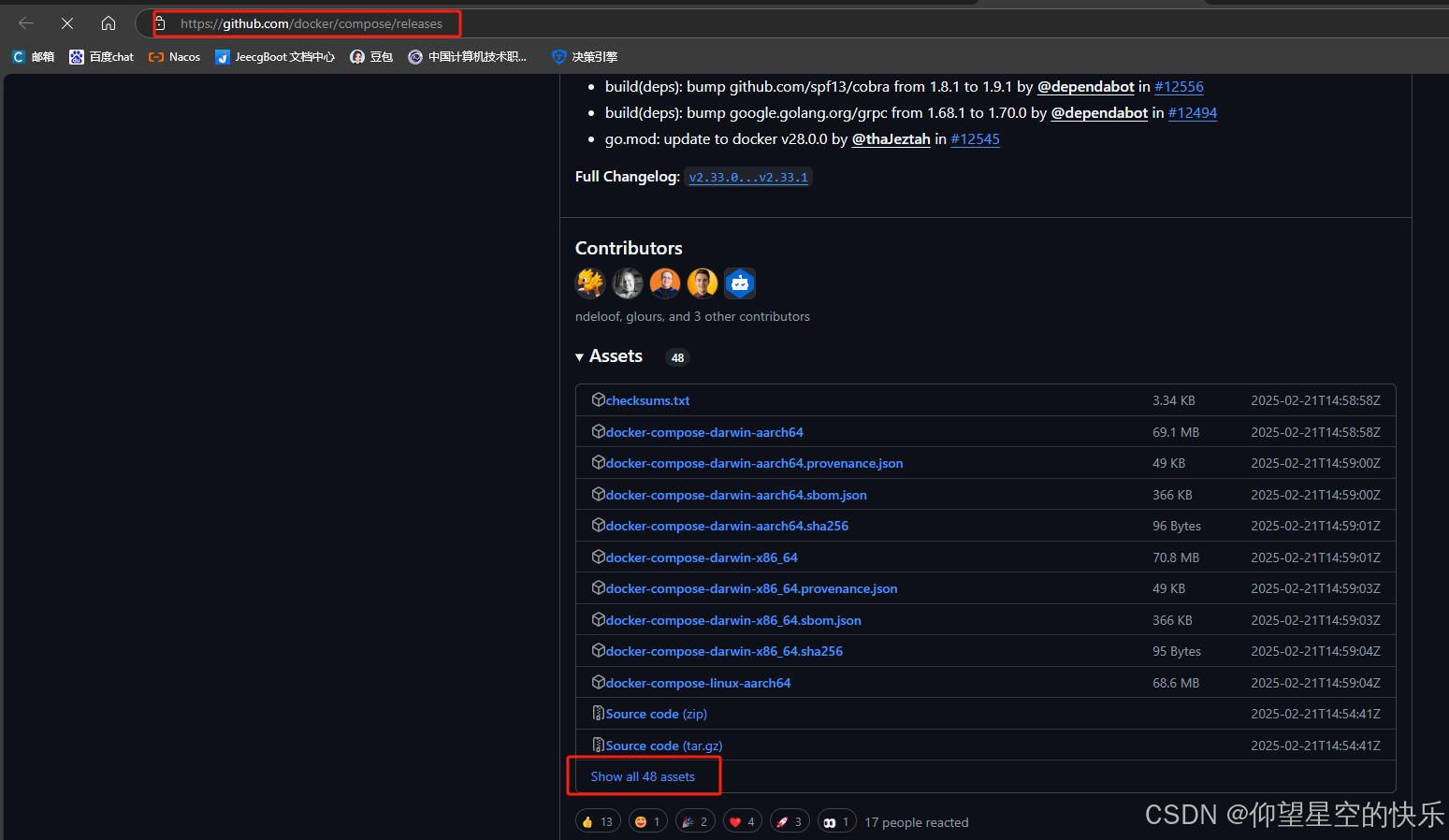
Task: Open v2.33.0...v2.33.1 changelog comparison
Action: click(x=748, y=177)
